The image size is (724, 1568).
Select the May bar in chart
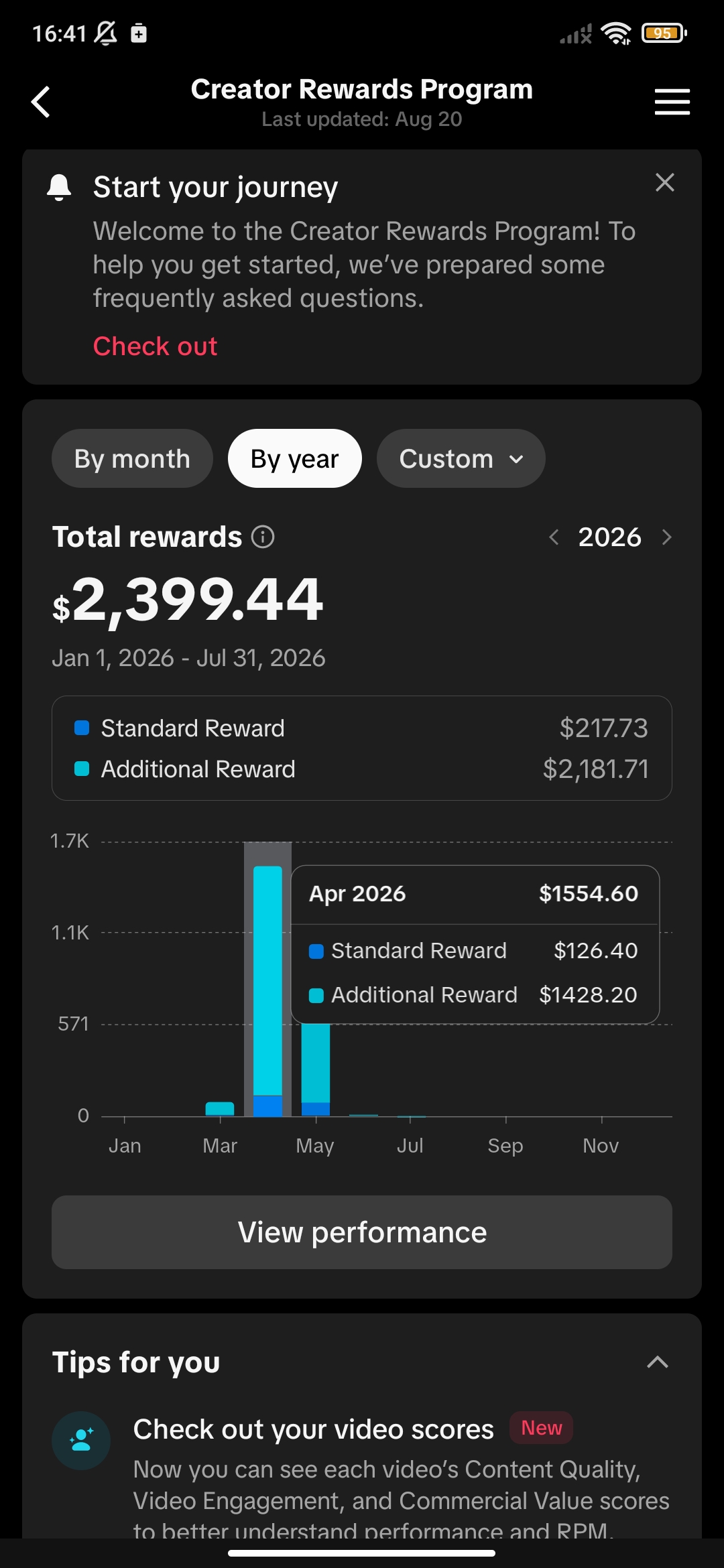pyautogui.click(x=316, y=1069)
